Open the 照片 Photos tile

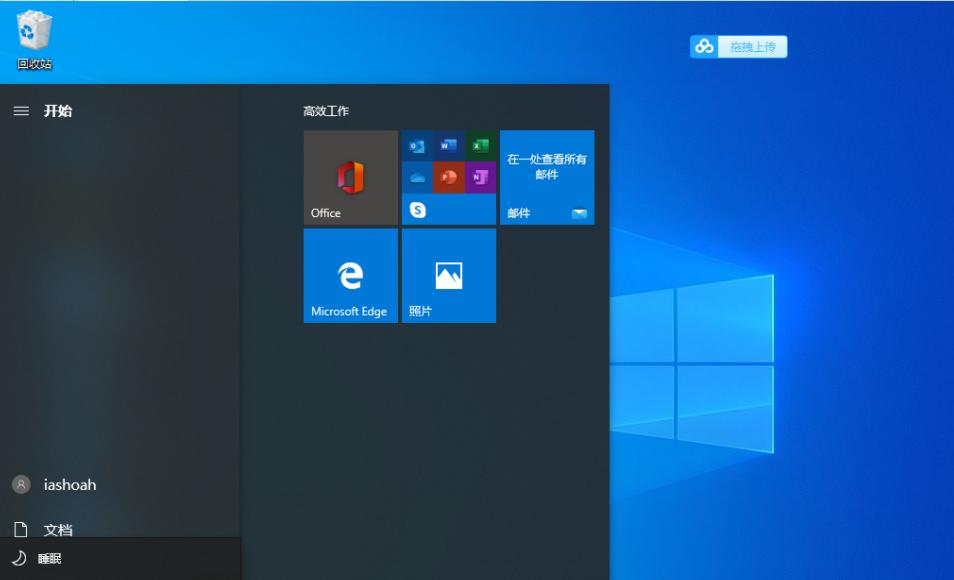pyautogui.click(x=449, y=276)
